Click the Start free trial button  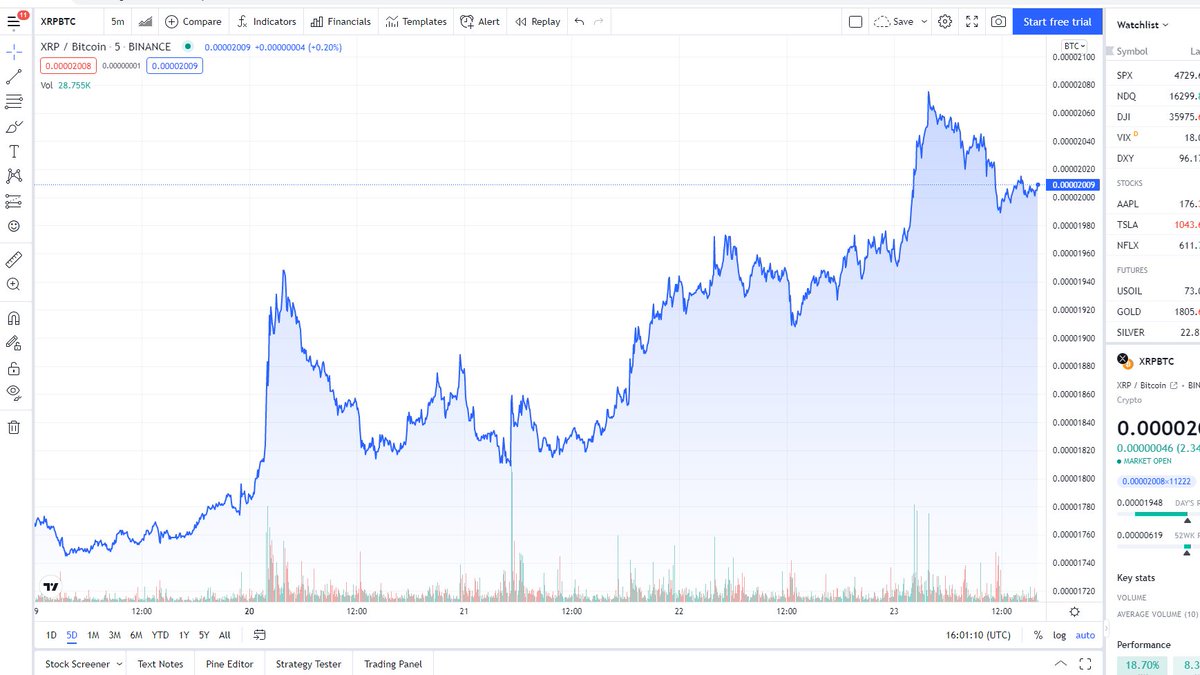click(x=1057, y=21)
